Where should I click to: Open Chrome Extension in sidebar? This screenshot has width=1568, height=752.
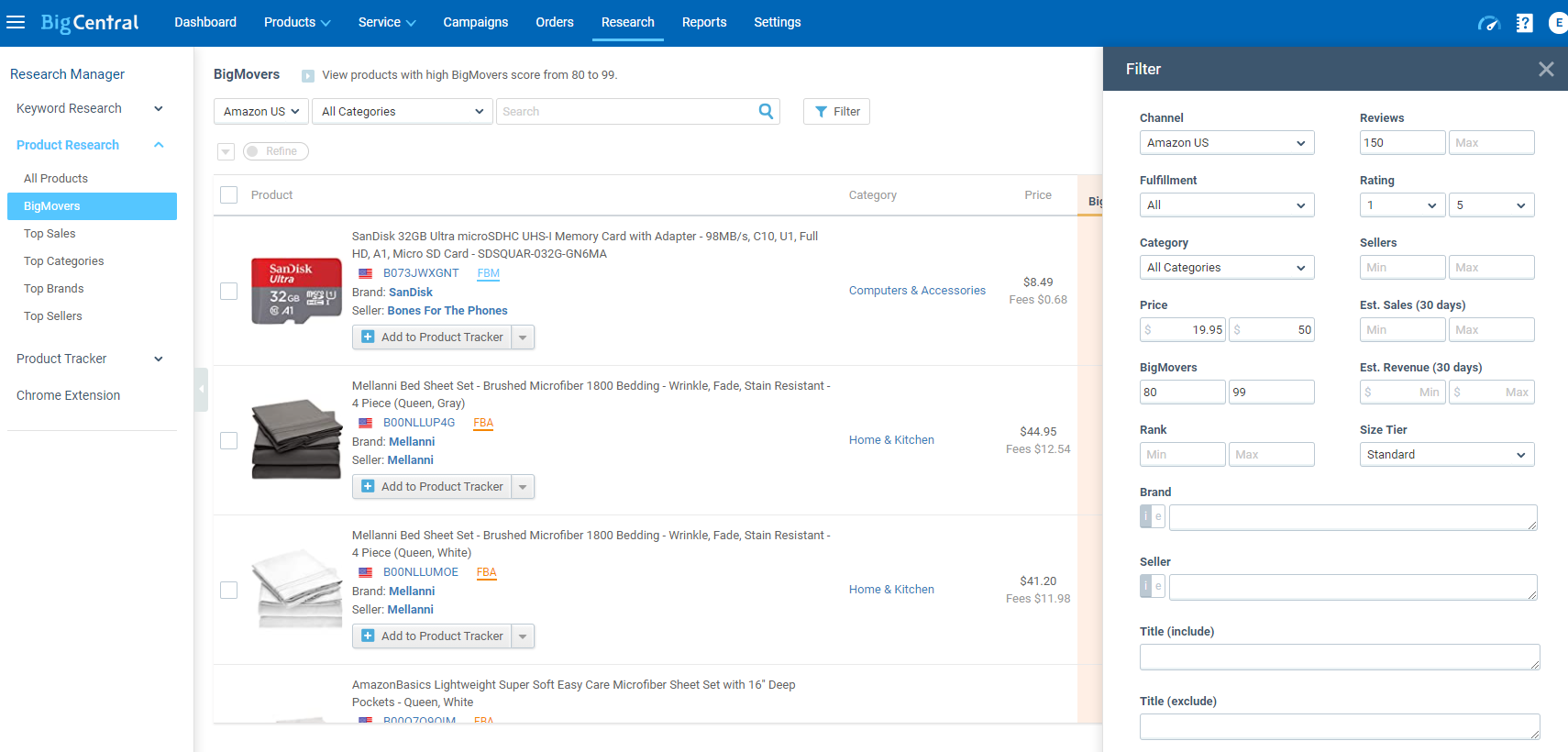(68, 395)
